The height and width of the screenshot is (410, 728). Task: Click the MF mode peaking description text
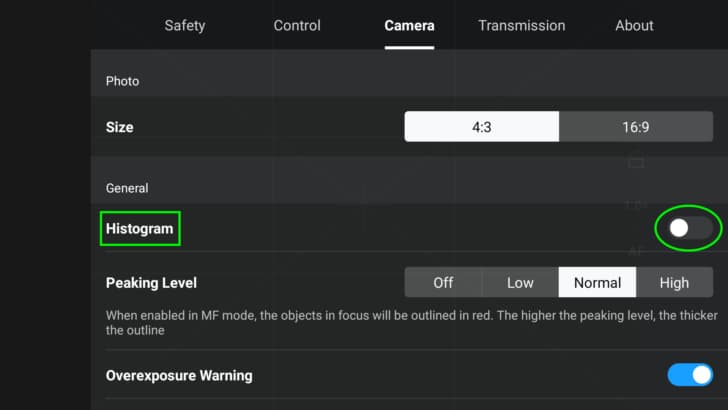point(411,323)
